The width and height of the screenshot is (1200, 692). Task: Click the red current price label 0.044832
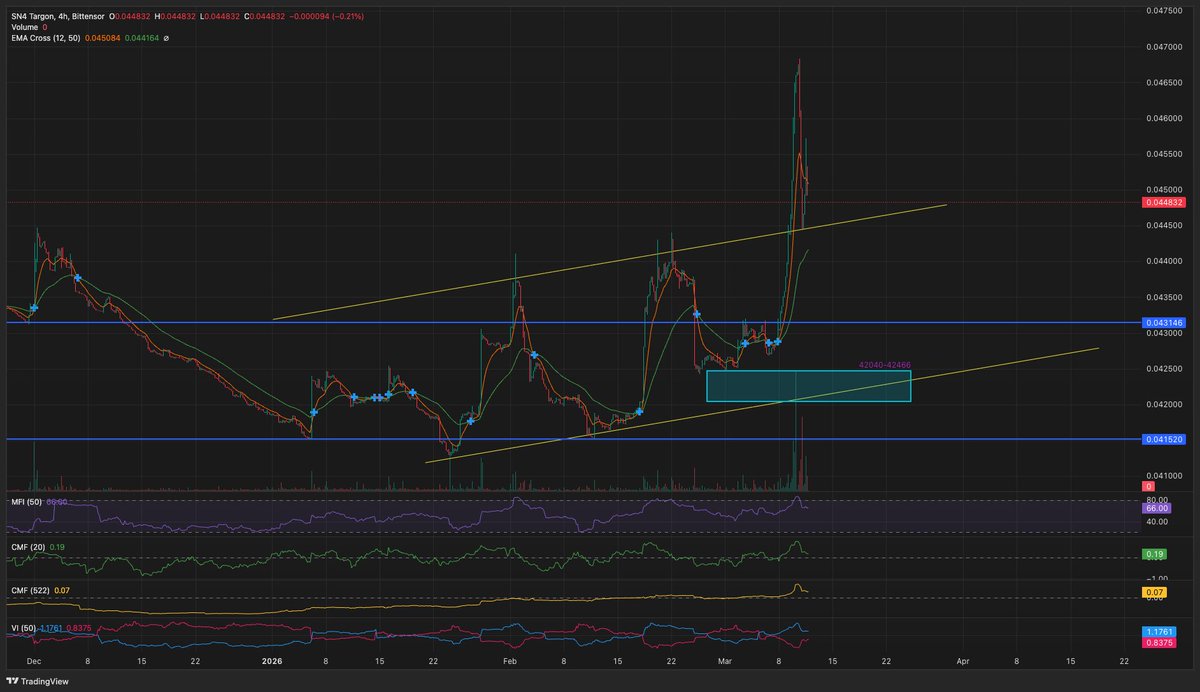click(1162, 202)
